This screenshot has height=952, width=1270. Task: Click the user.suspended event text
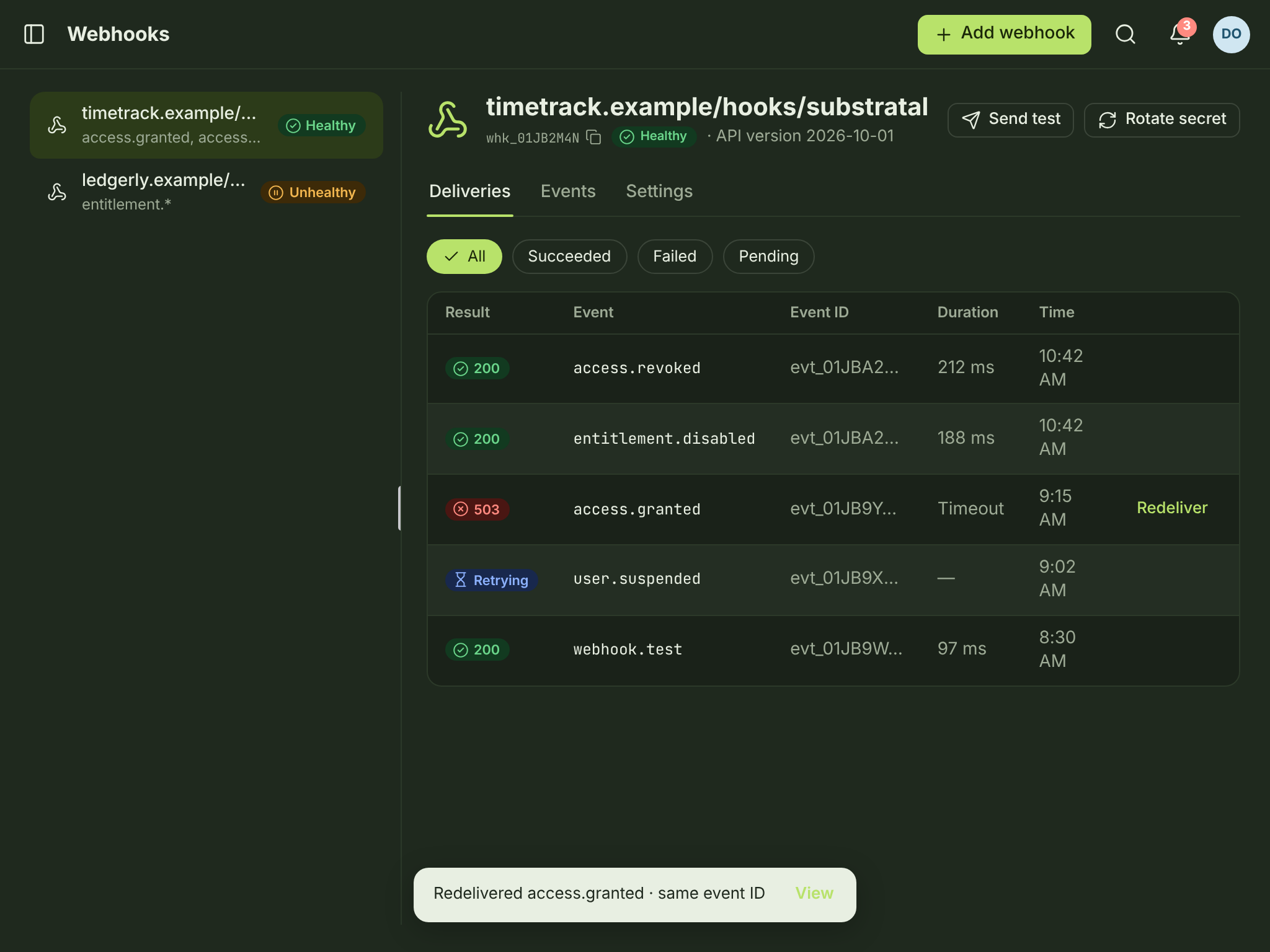(x=637, y=579)
